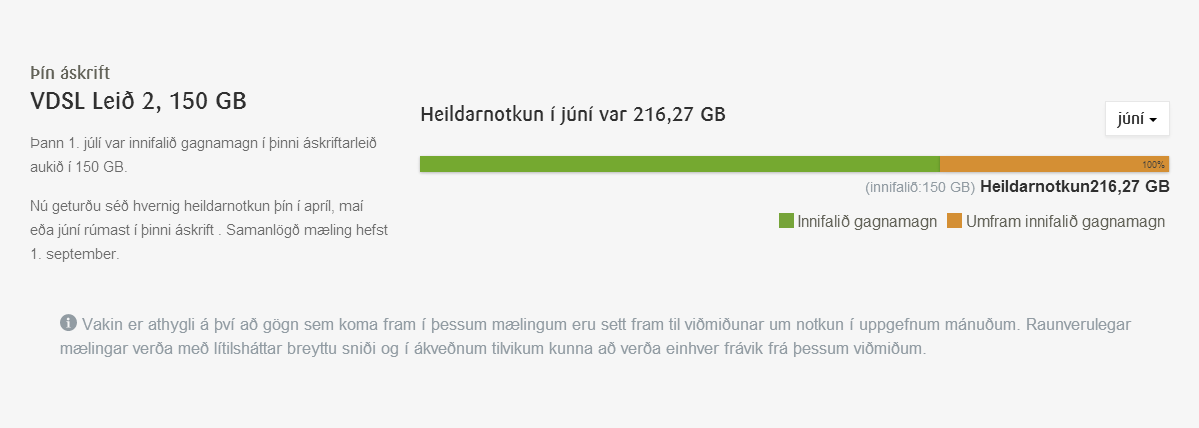
Task: Click the Heildarnotkun í júní var 216,27 GB heading
Action: pyautogui.click(x=573, y=114)
